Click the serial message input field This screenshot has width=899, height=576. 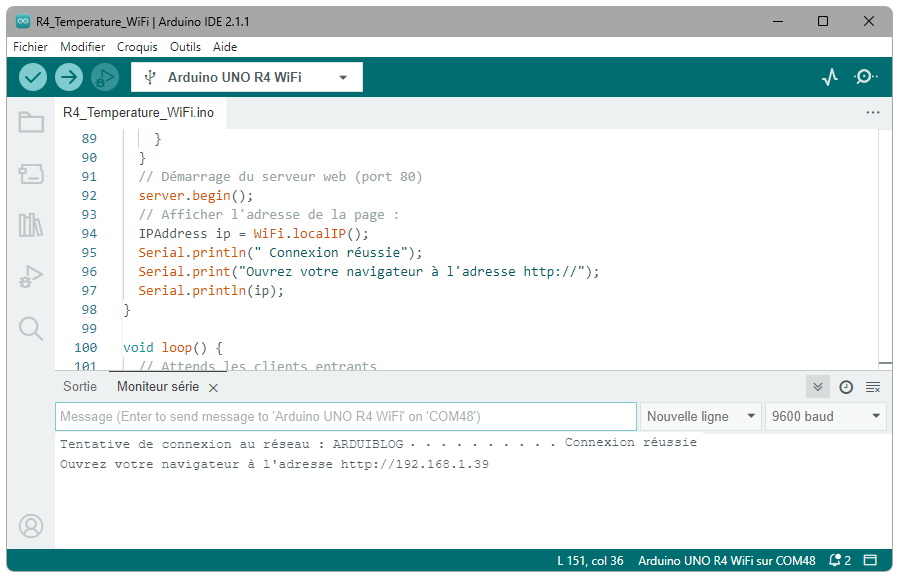(345, 416)
